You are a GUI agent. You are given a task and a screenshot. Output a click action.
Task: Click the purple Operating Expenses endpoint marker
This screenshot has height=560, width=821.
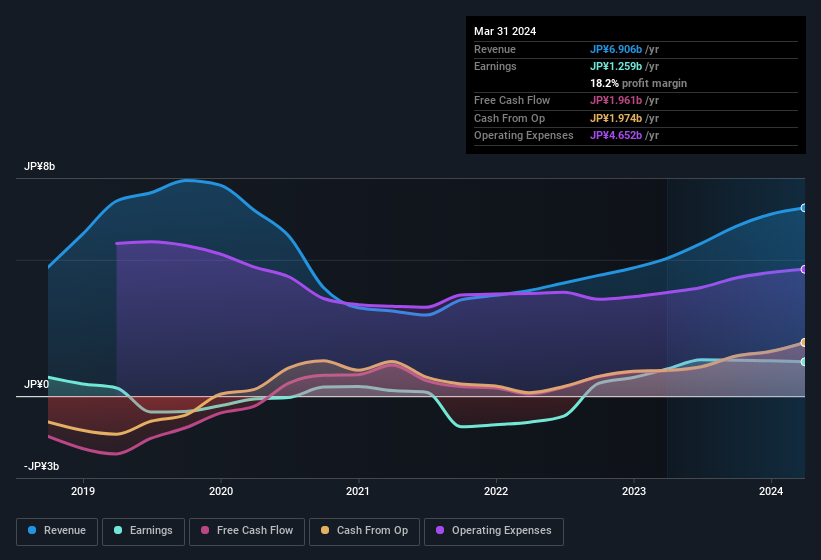[803, 269]
